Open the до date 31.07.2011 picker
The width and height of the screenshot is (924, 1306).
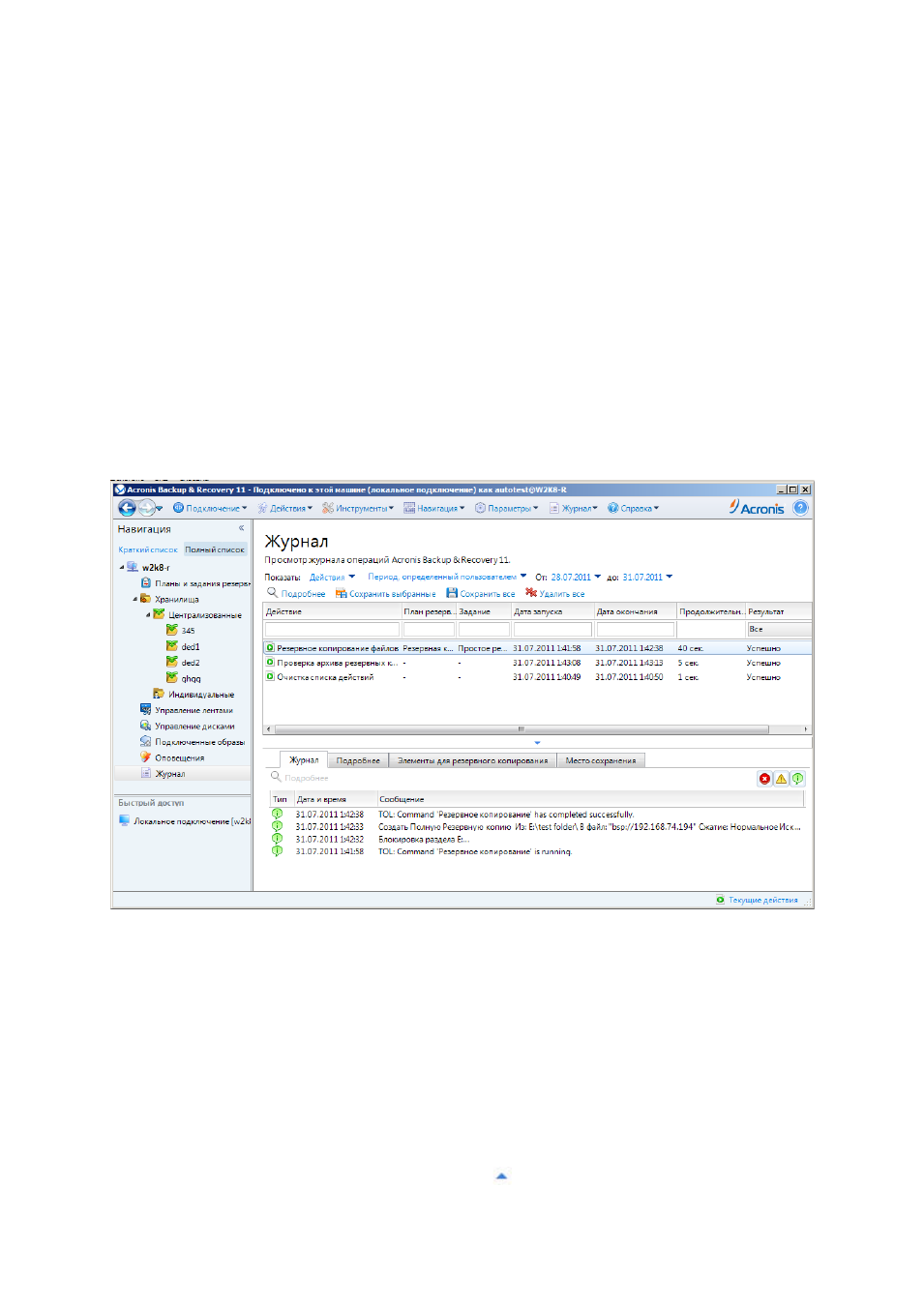pyautogui.click(x=647, y=578)
